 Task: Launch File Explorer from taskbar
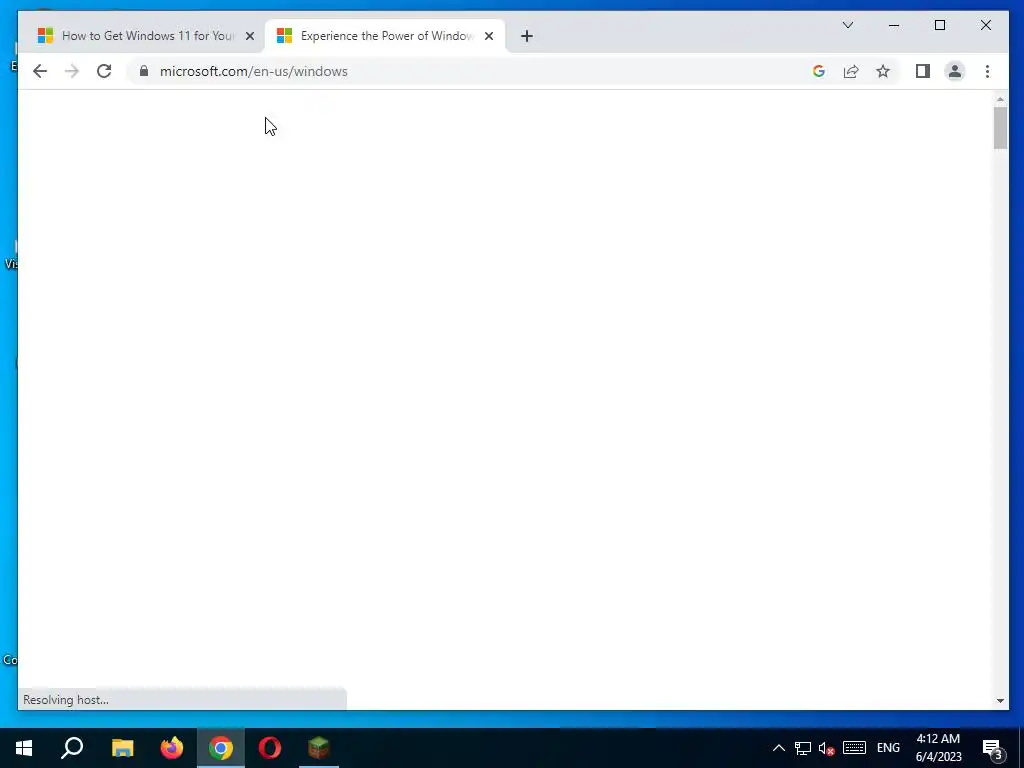pyautogui.click(x=122, y=748)
